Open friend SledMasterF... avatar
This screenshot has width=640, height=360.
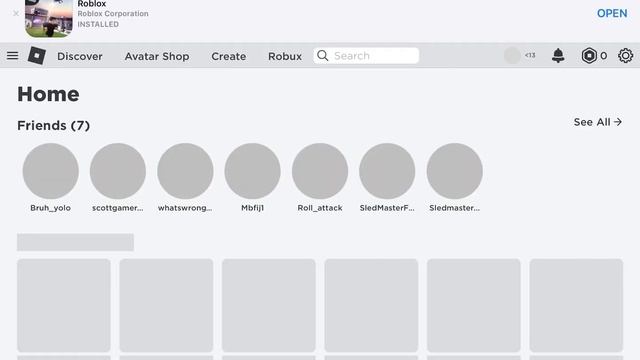(x=387, y=171)
